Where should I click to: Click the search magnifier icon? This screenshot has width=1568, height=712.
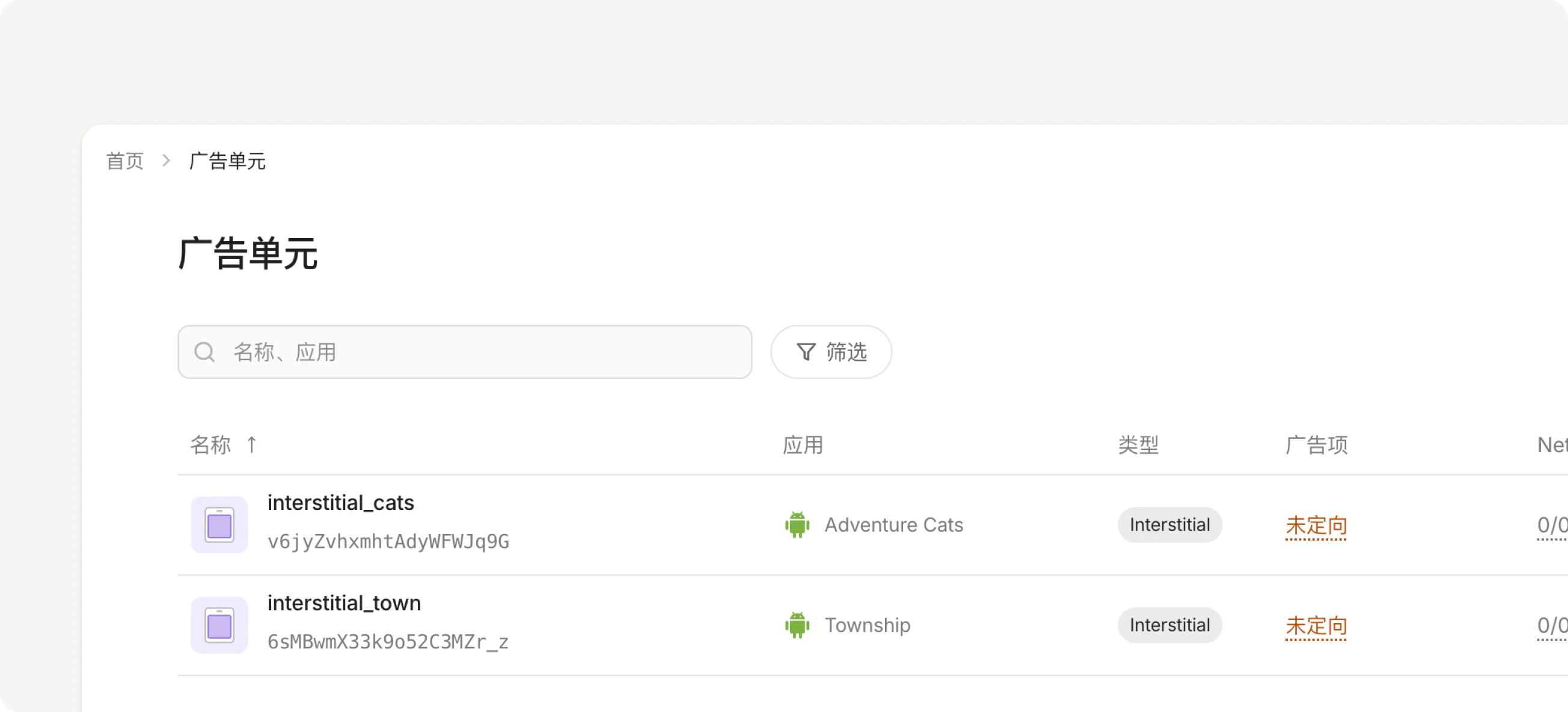coord(204,352)
